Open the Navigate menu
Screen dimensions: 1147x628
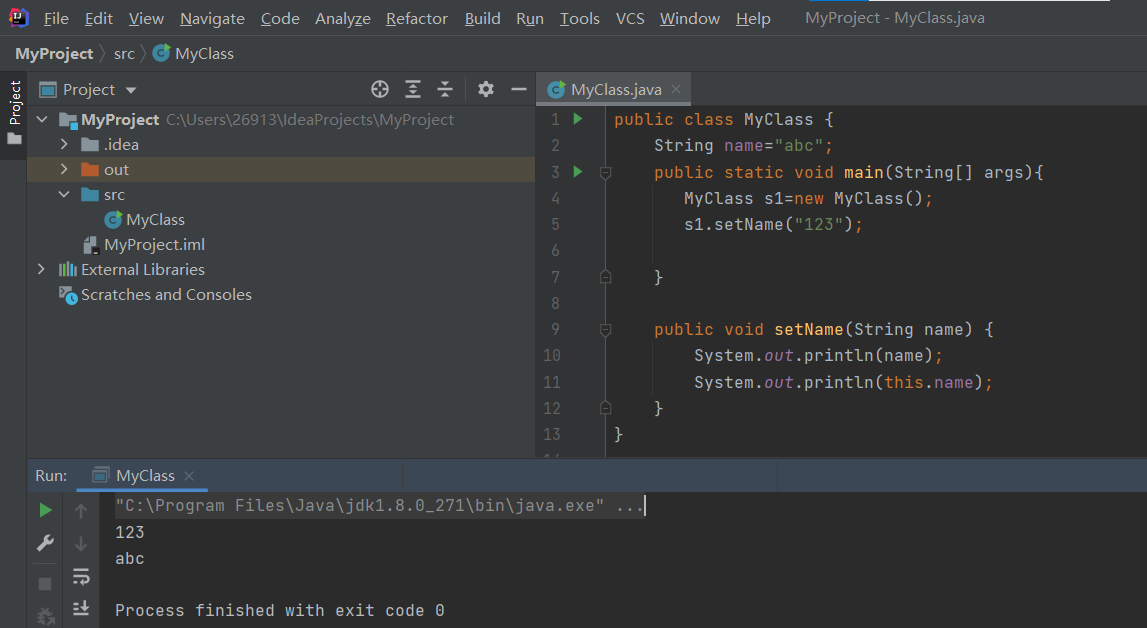coord(212,19)
